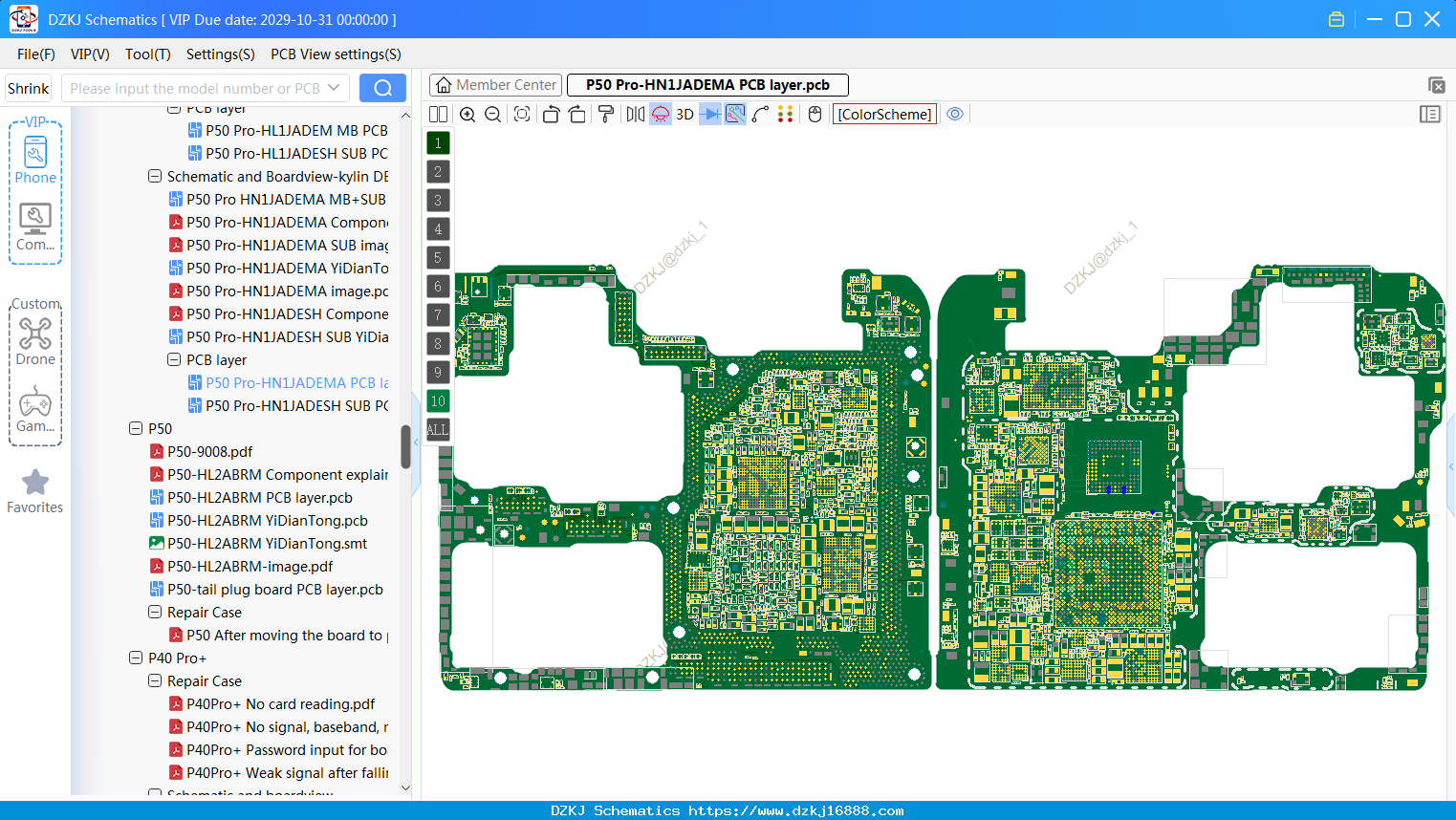Open P50-HL2ABRM YiDianTong.smt
Viewport: 1456px width, 820px height.
coord(267,543)
